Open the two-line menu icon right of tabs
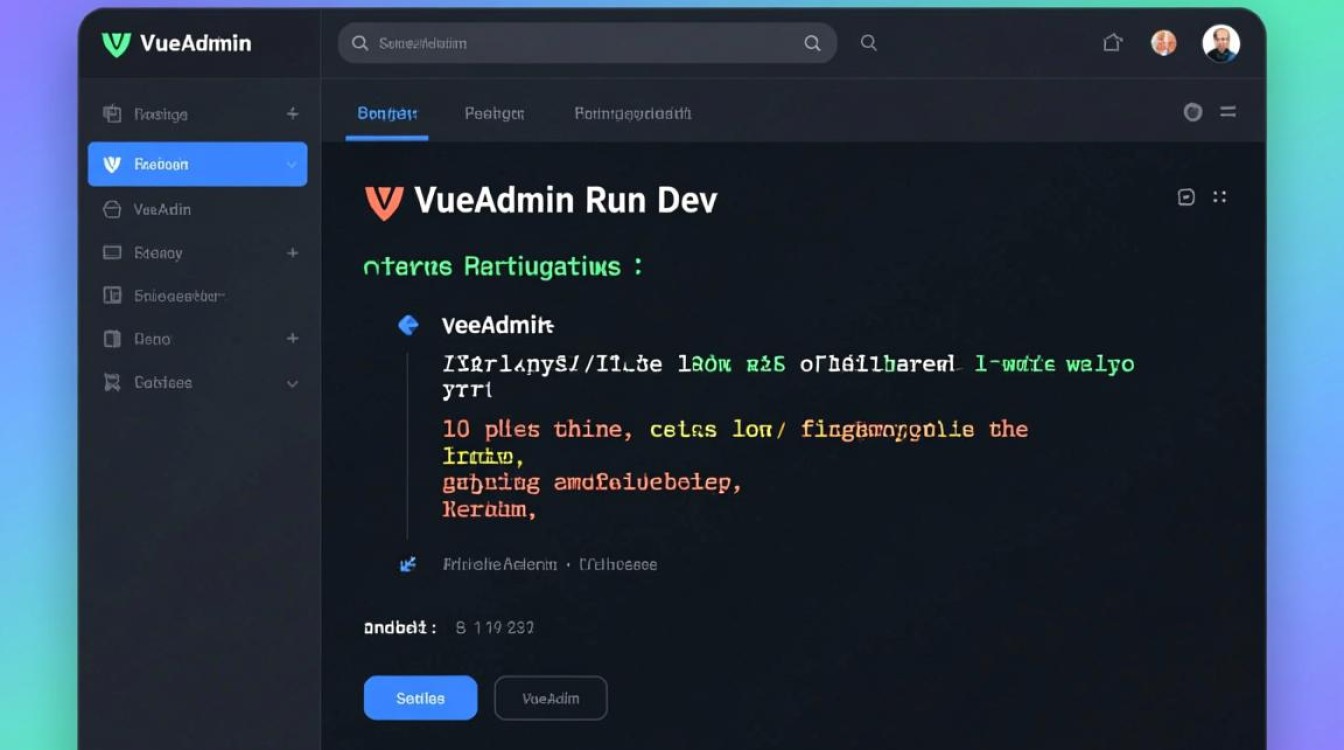The height and width of the screenshot is (750, 1344). click(1228, 113)
